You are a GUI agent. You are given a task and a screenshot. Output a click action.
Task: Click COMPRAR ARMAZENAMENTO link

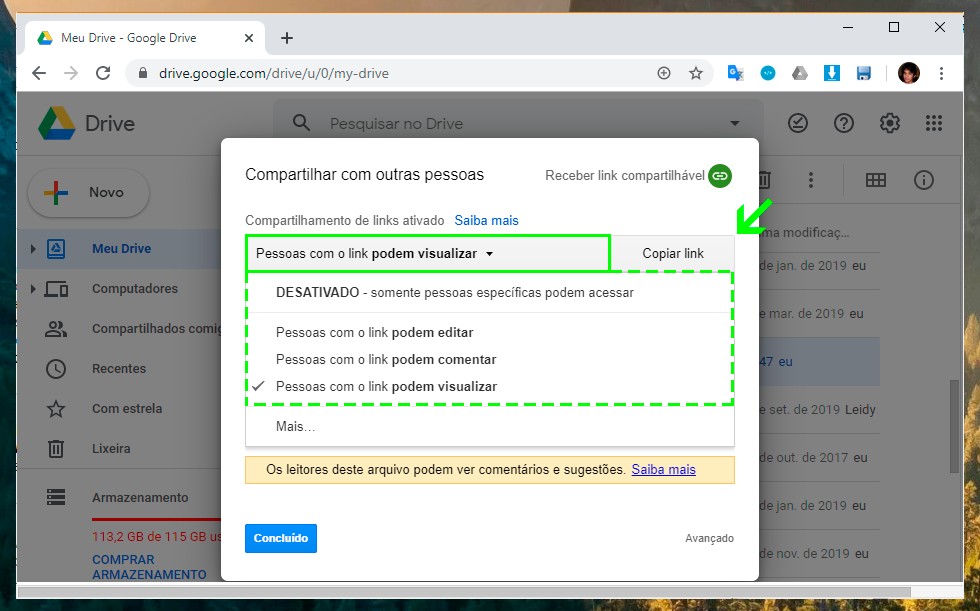149,567
